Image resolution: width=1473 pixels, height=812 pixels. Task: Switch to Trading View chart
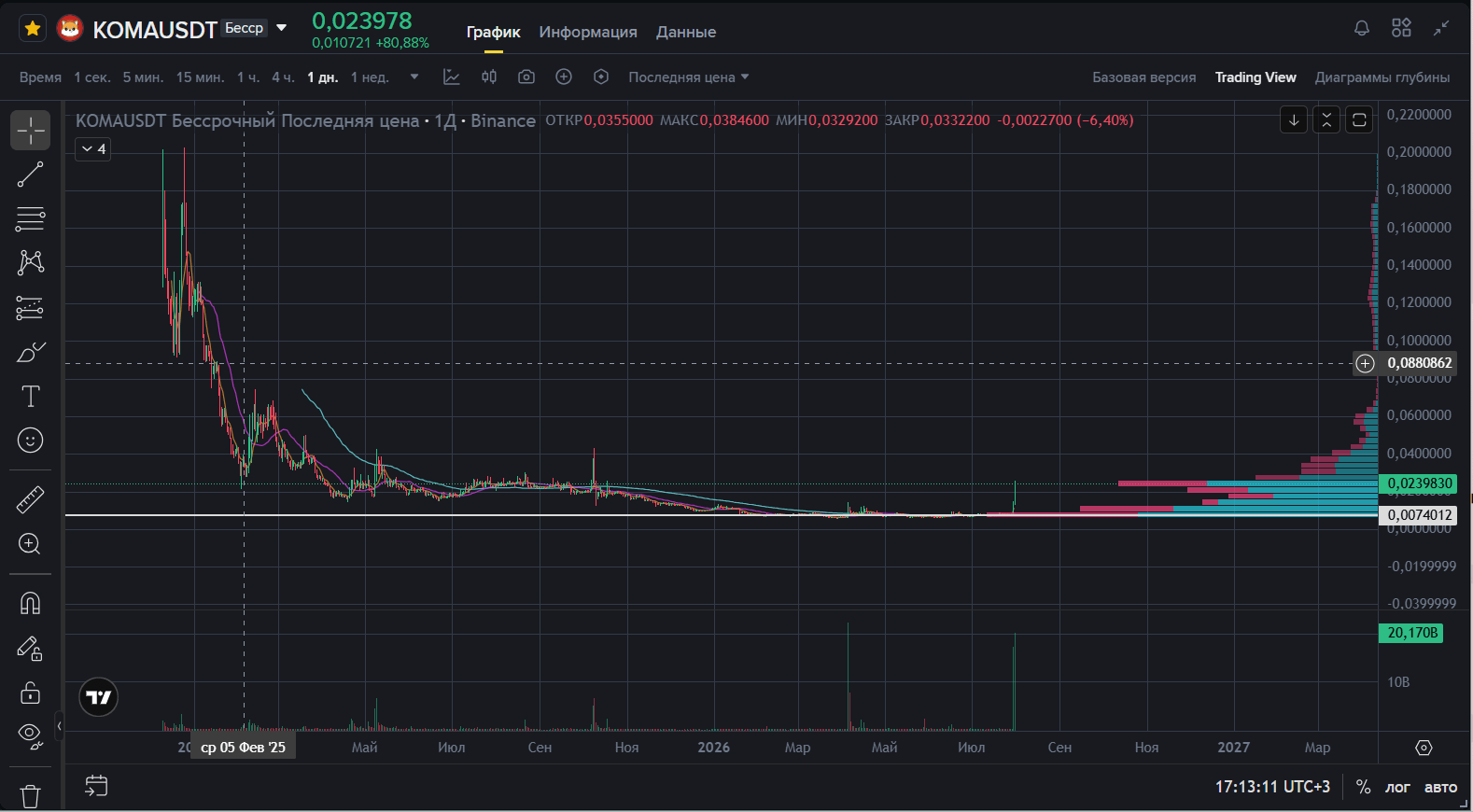point(1256,77)
